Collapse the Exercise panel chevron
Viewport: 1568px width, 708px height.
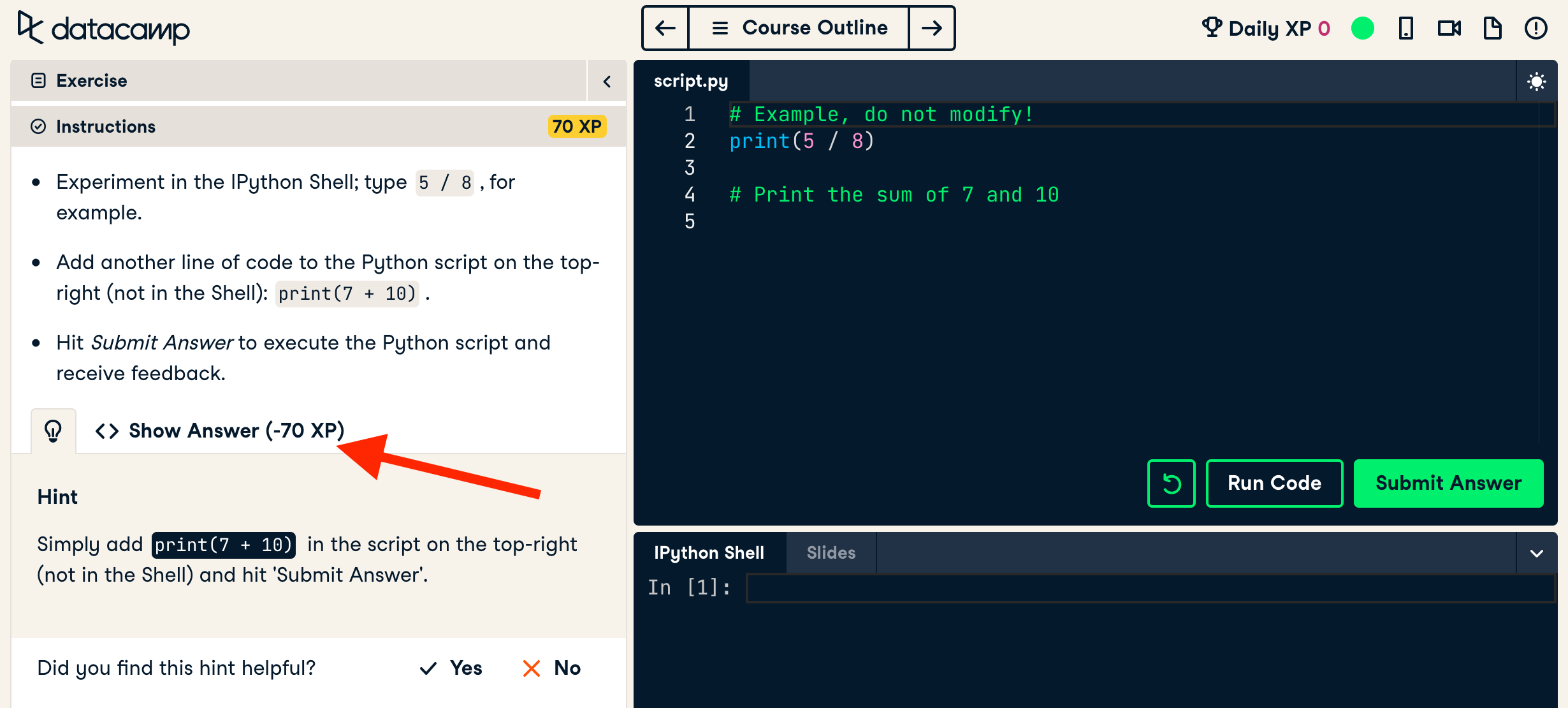[x=607, y=81]
